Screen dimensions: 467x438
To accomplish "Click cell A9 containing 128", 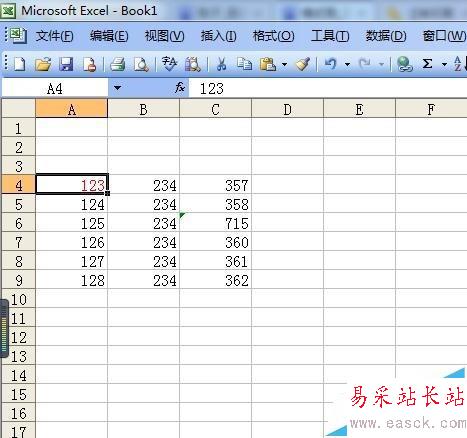I will [x=72, y=280].
